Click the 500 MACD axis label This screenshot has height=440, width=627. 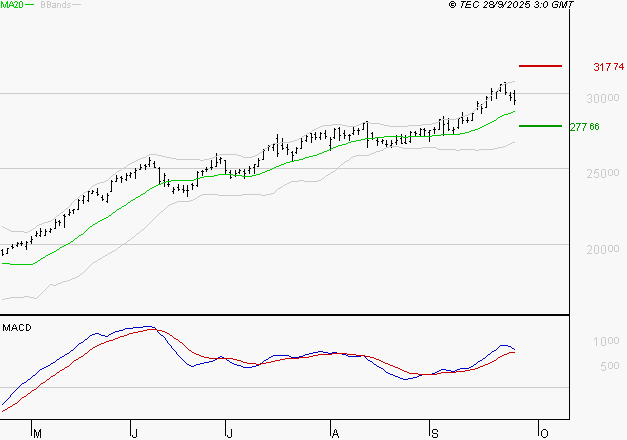pyautogui.click(x=609, y=366)
